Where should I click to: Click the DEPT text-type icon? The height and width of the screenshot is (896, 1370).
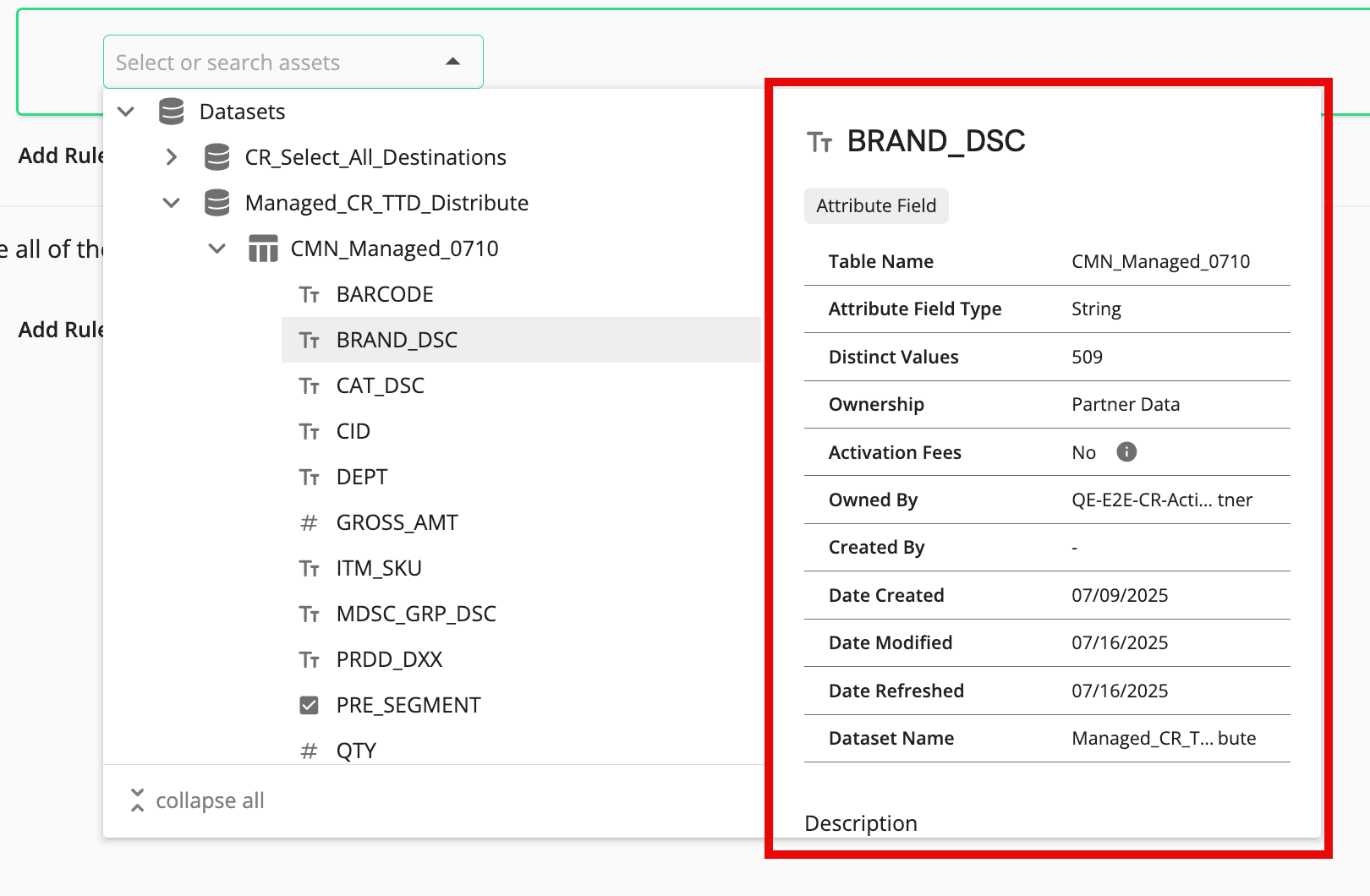[309, 477]
